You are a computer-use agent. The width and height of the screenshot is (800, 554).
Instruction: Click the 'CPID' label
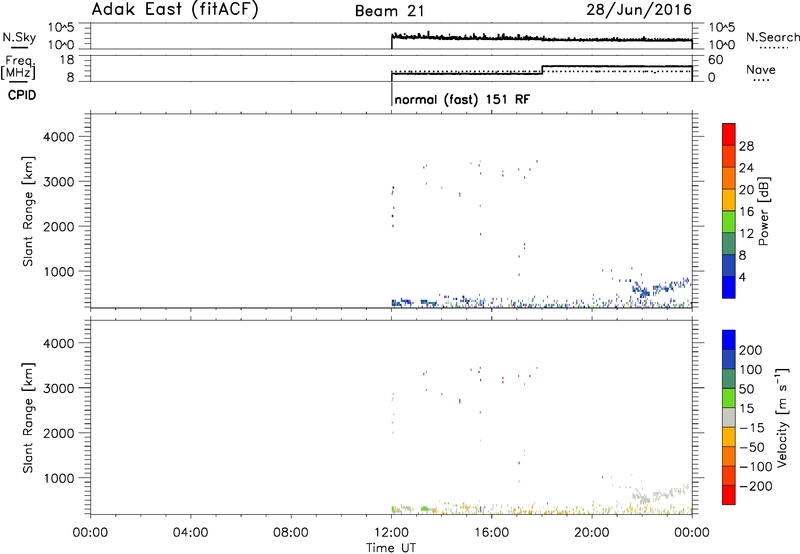pos(22,95)
